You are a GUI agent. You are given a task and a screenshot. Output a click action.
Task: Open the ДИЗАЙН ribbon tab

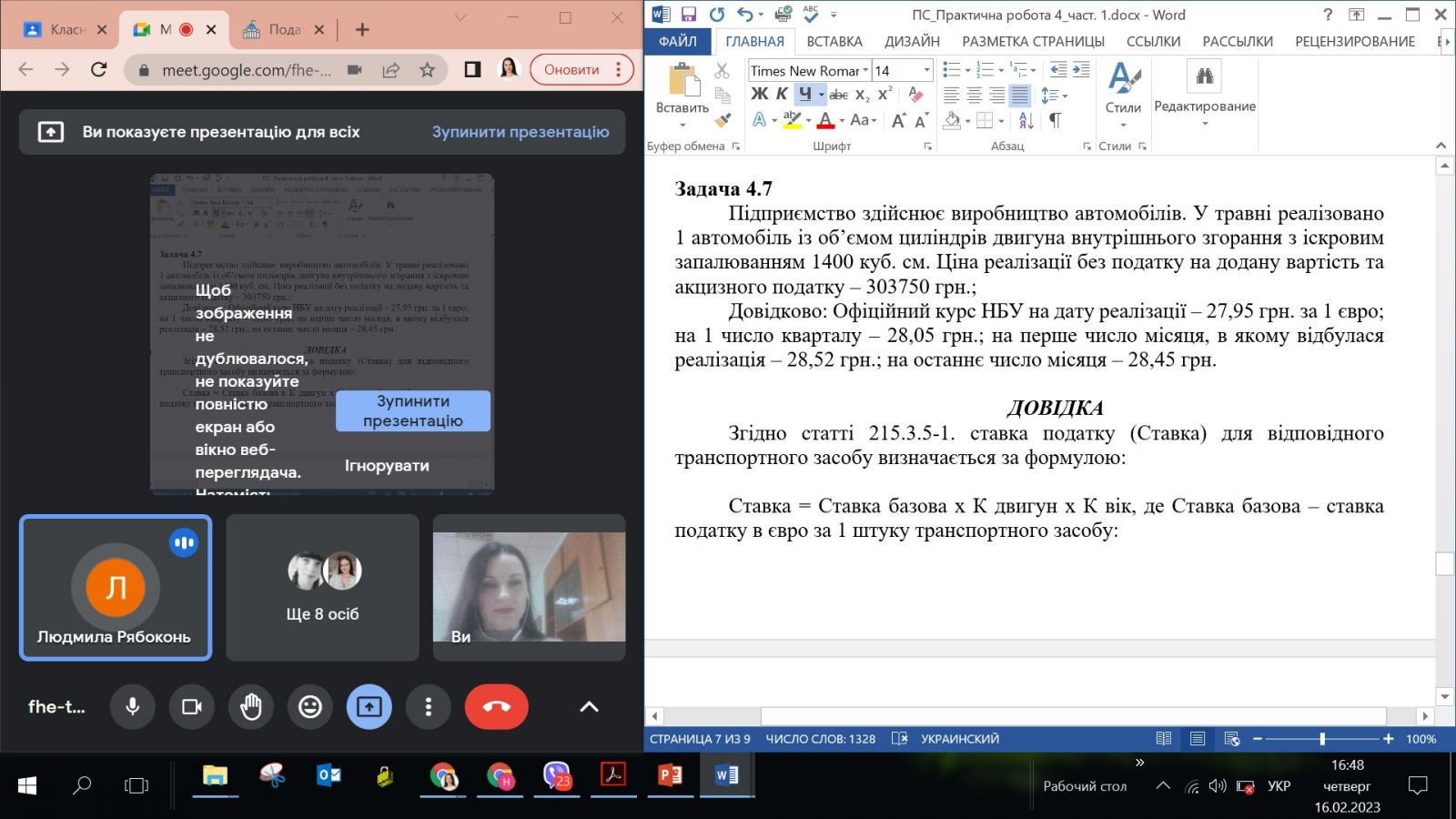coord(912,42)
